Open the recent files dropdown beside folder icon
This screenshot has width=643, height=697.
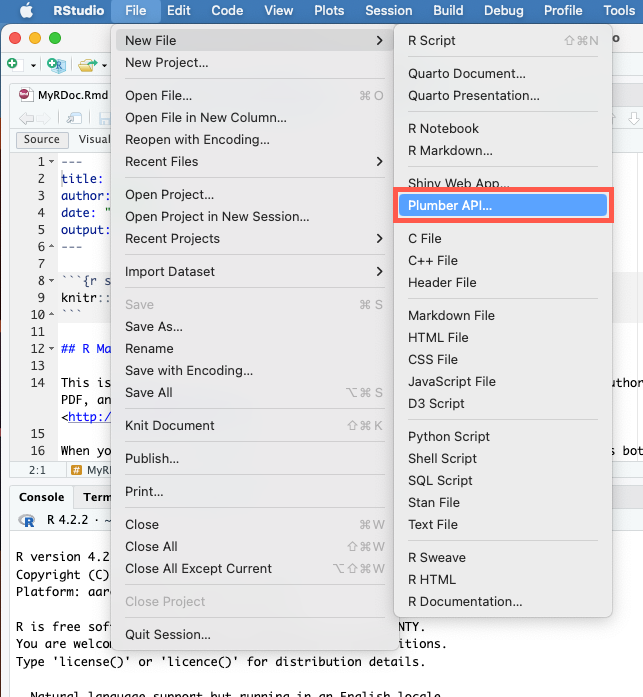(x=104, y=66)
